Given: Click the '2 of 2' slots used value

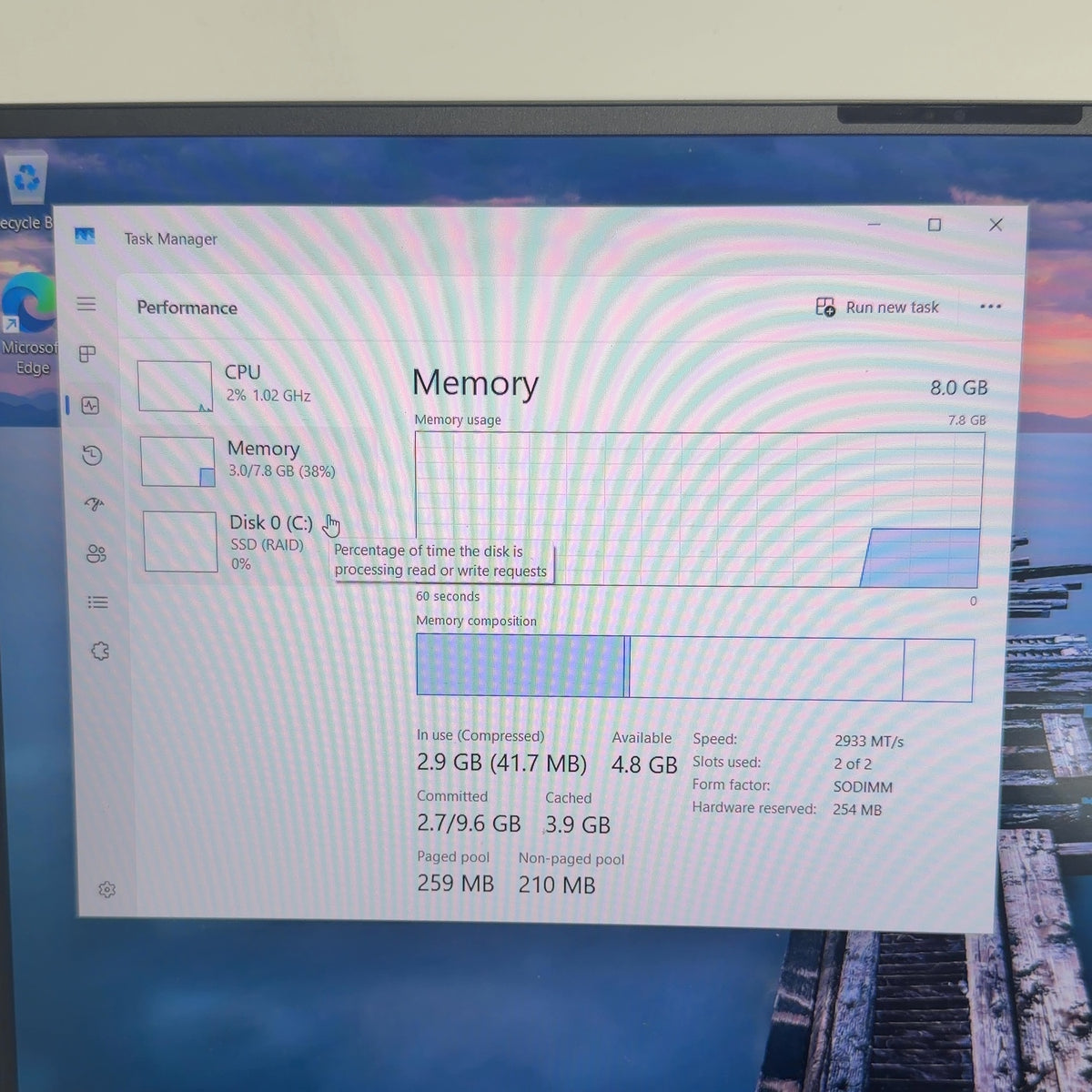Looking at the screenshot, I should (853, 764).
